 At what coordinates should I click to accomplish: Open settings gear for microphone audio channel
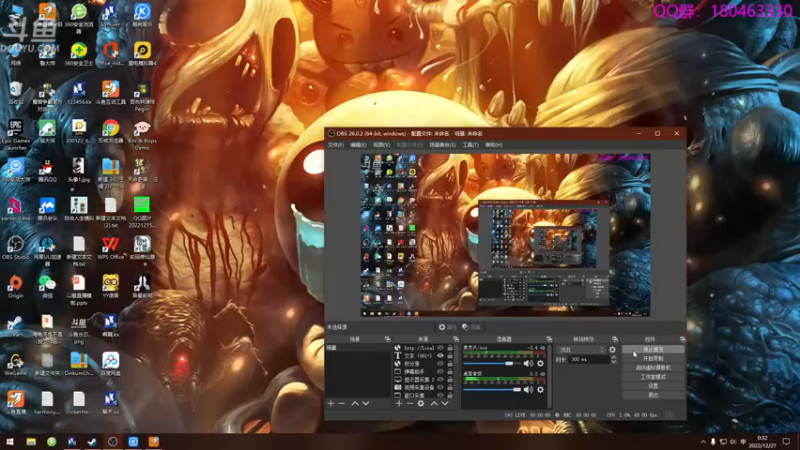(x=540, y=363)
